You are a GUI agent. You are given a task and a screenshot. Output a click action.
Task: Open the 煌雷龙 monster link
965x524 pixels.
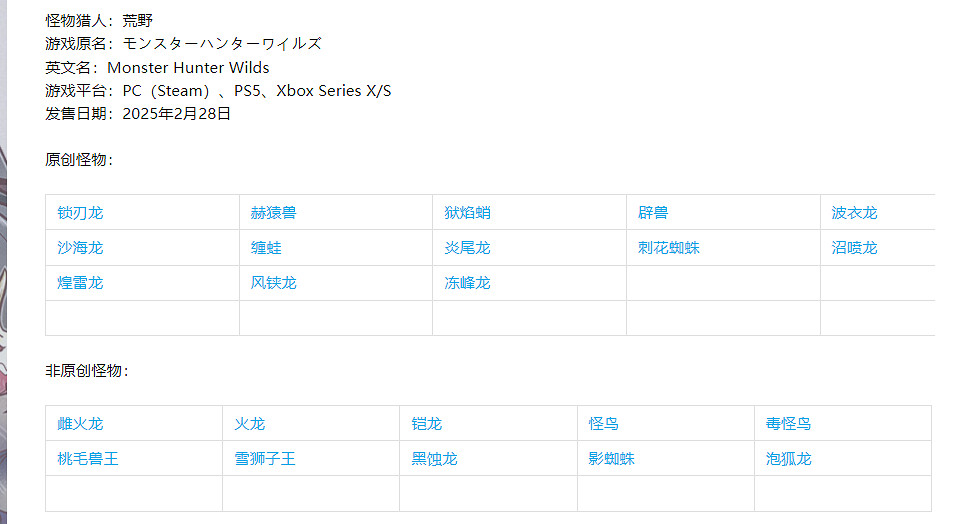point(80,283)
